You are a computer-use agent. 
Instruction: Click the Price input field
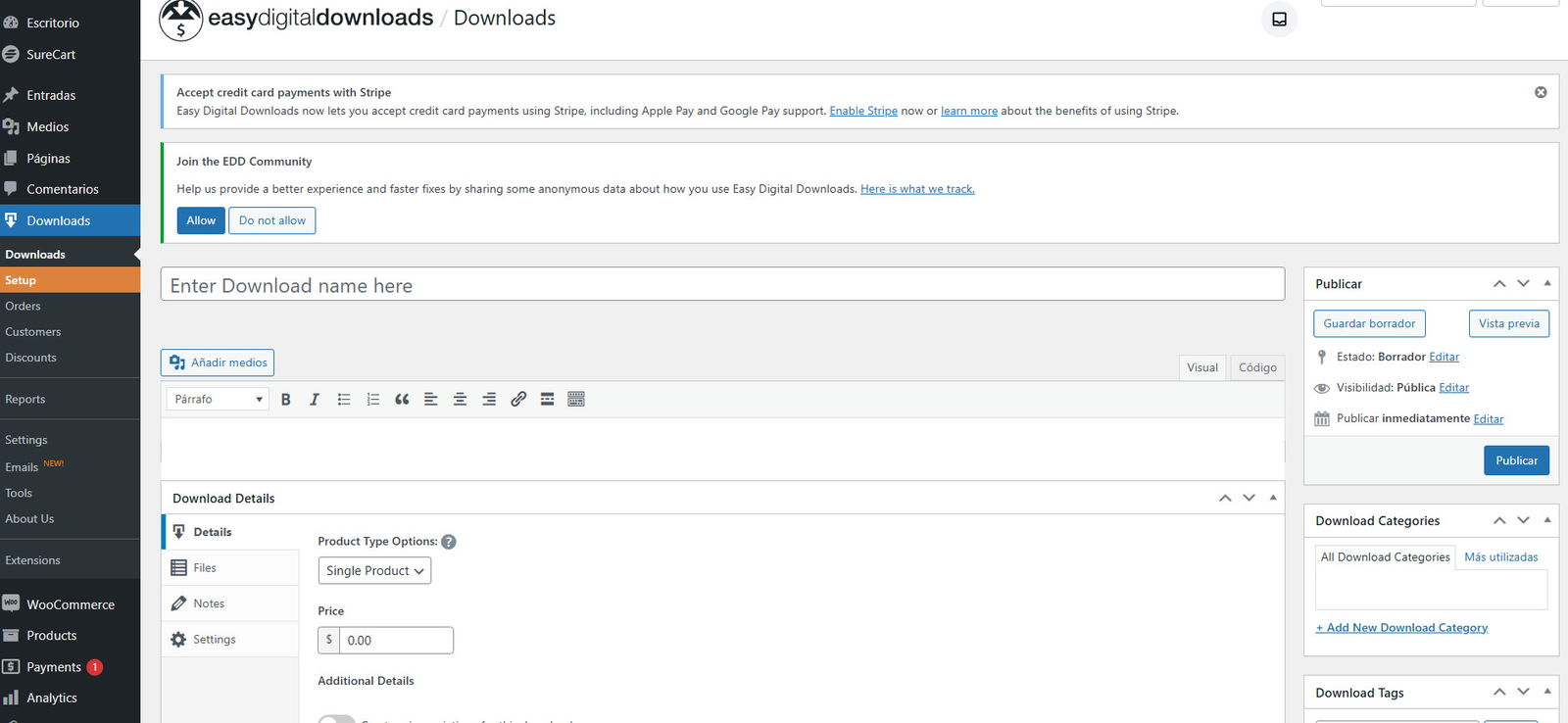point(396,640)
